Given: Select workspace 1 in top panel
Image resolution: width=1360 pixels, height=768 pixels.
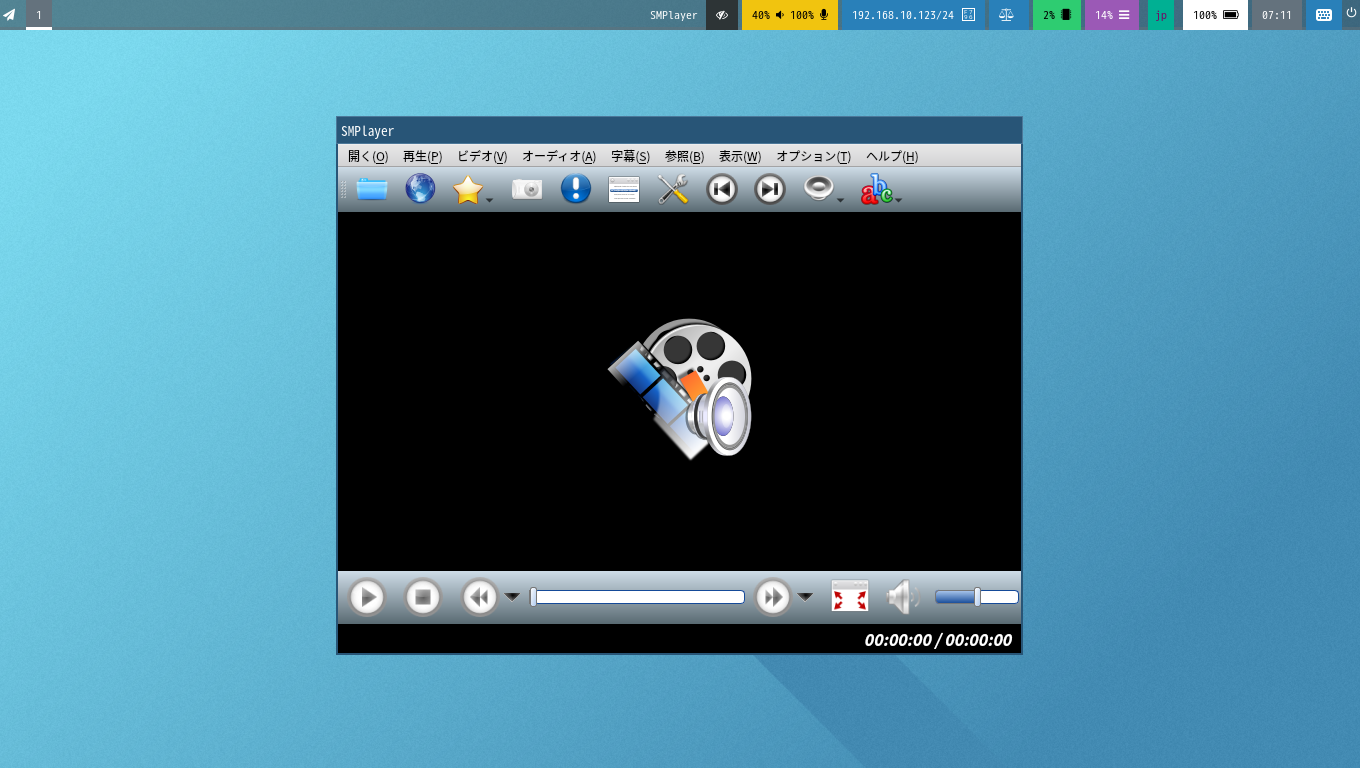Looking at the screenshot, I should pyautogui.click(x=39, y=15).
